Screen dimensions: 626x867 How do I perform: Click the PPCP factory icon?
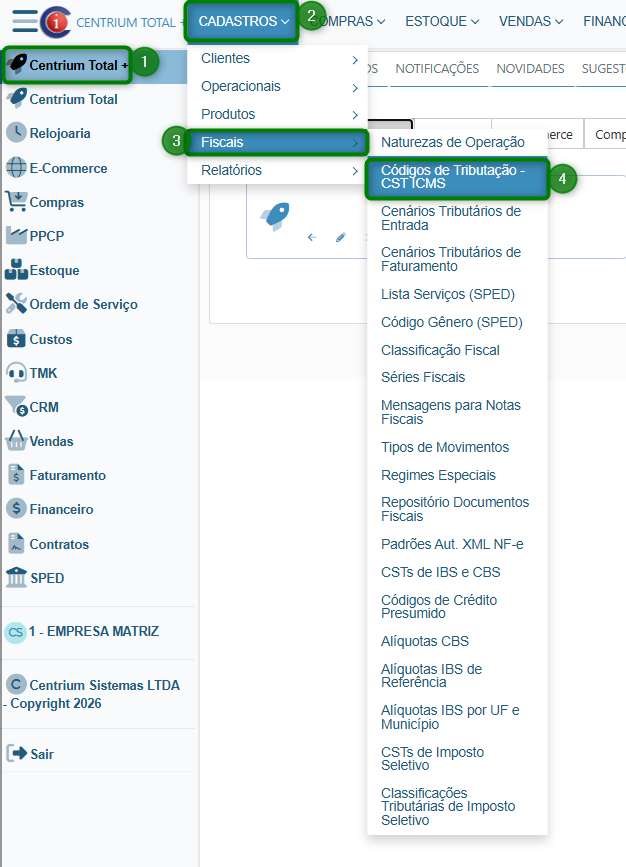point(16,236)
